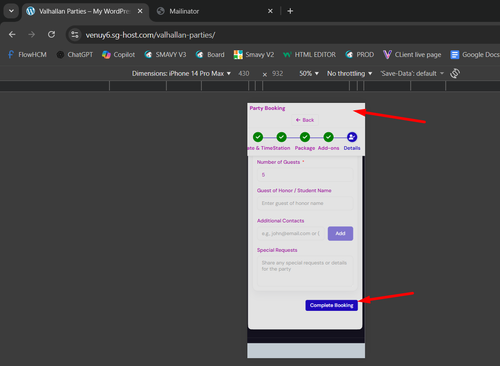Screen dimensions: 500x366
Task: Click the Add contact button
Action: tap(340, 234)
